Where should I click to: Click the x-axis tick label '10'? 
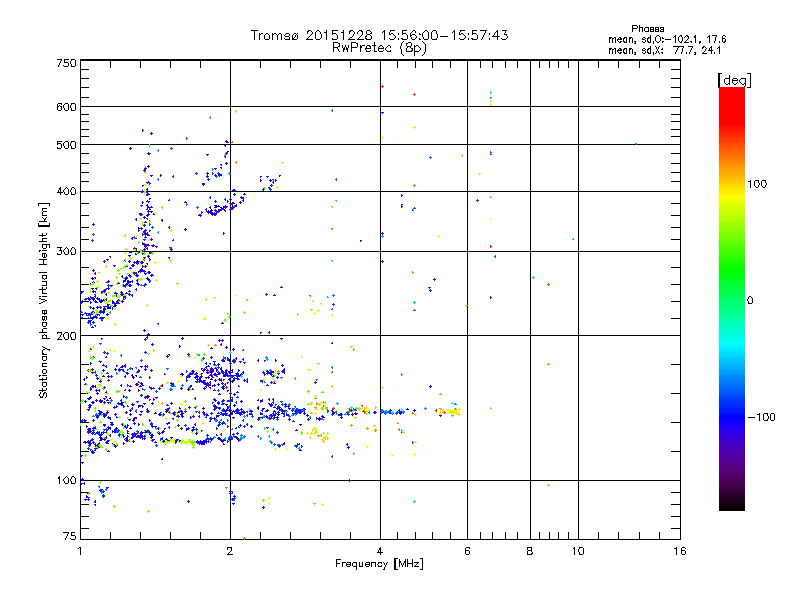578,551
